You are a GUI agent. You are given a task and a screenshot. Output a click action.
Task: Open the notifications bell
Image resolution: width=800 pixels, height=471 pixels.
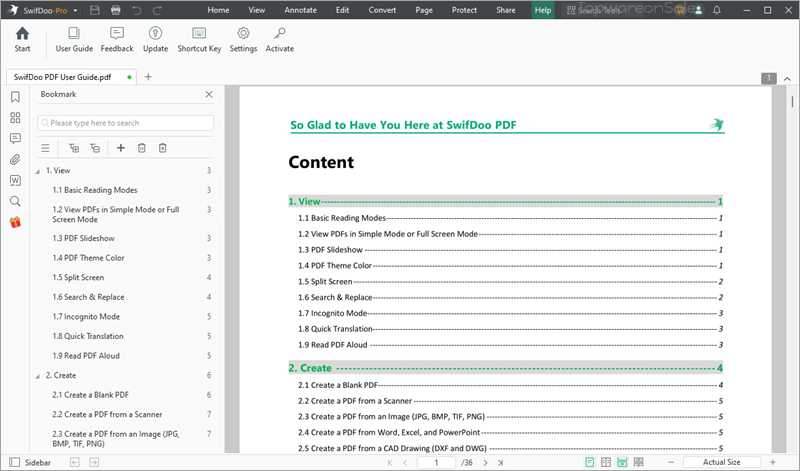click(717, 10)
